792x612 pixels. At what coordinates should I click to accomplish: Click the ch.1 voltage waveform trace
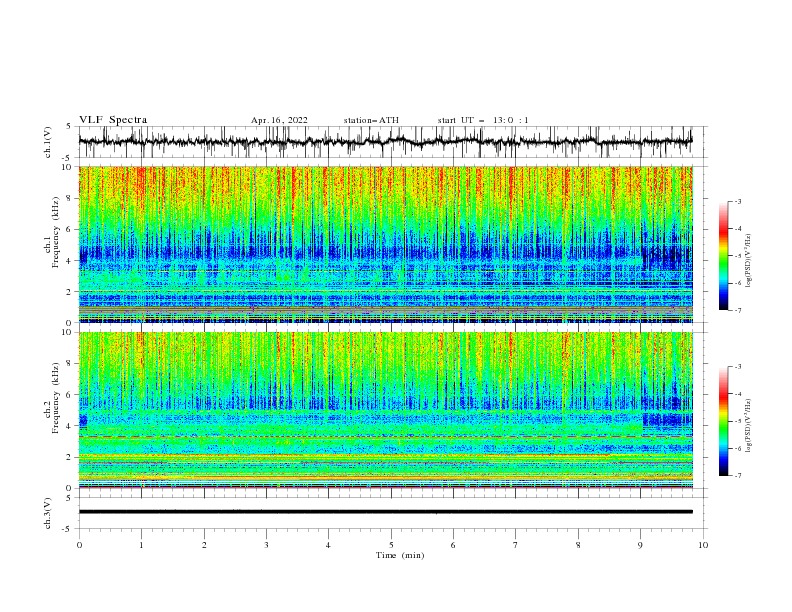pyautogui.click(x=385, y=142)
